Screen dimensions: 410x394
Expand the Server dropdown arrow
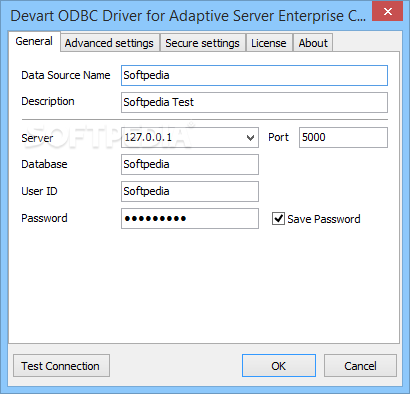[x=250, y=137]
